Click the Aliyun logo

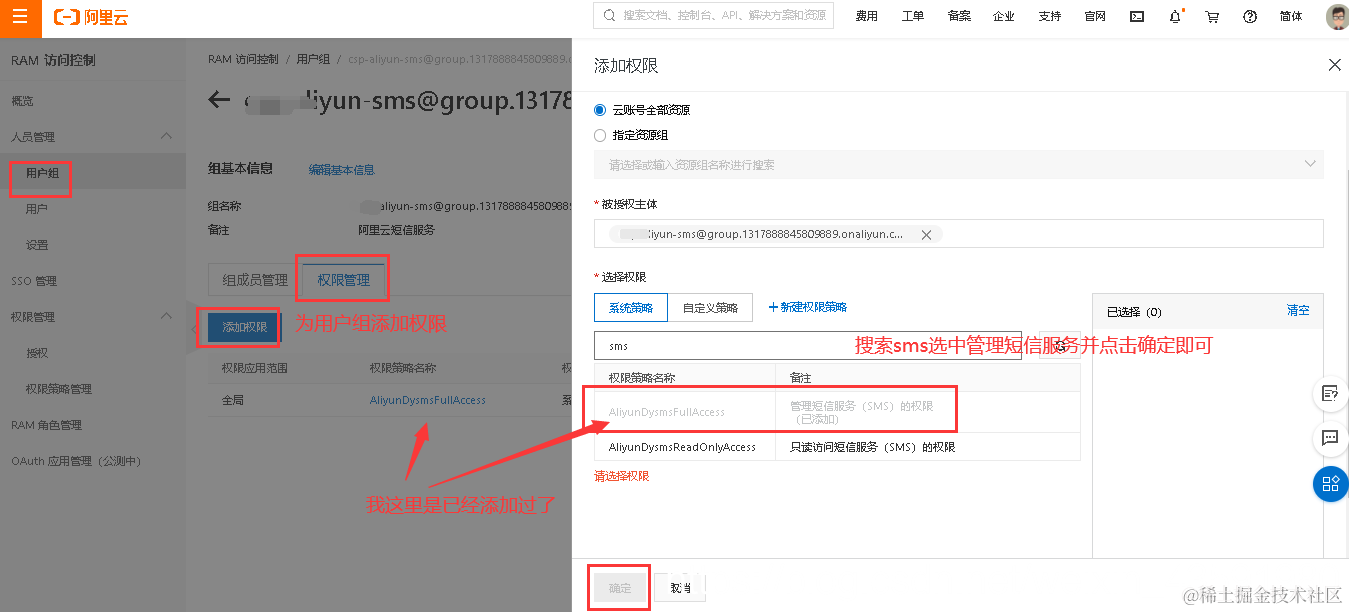pos(91,17)
